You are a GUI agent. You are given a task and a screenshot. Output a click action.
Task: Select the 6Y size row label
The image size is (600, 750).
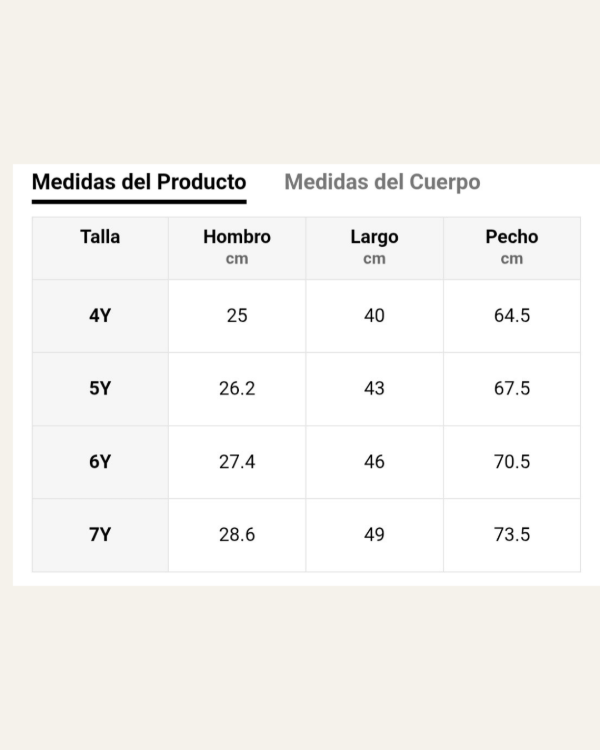point(100,462)
